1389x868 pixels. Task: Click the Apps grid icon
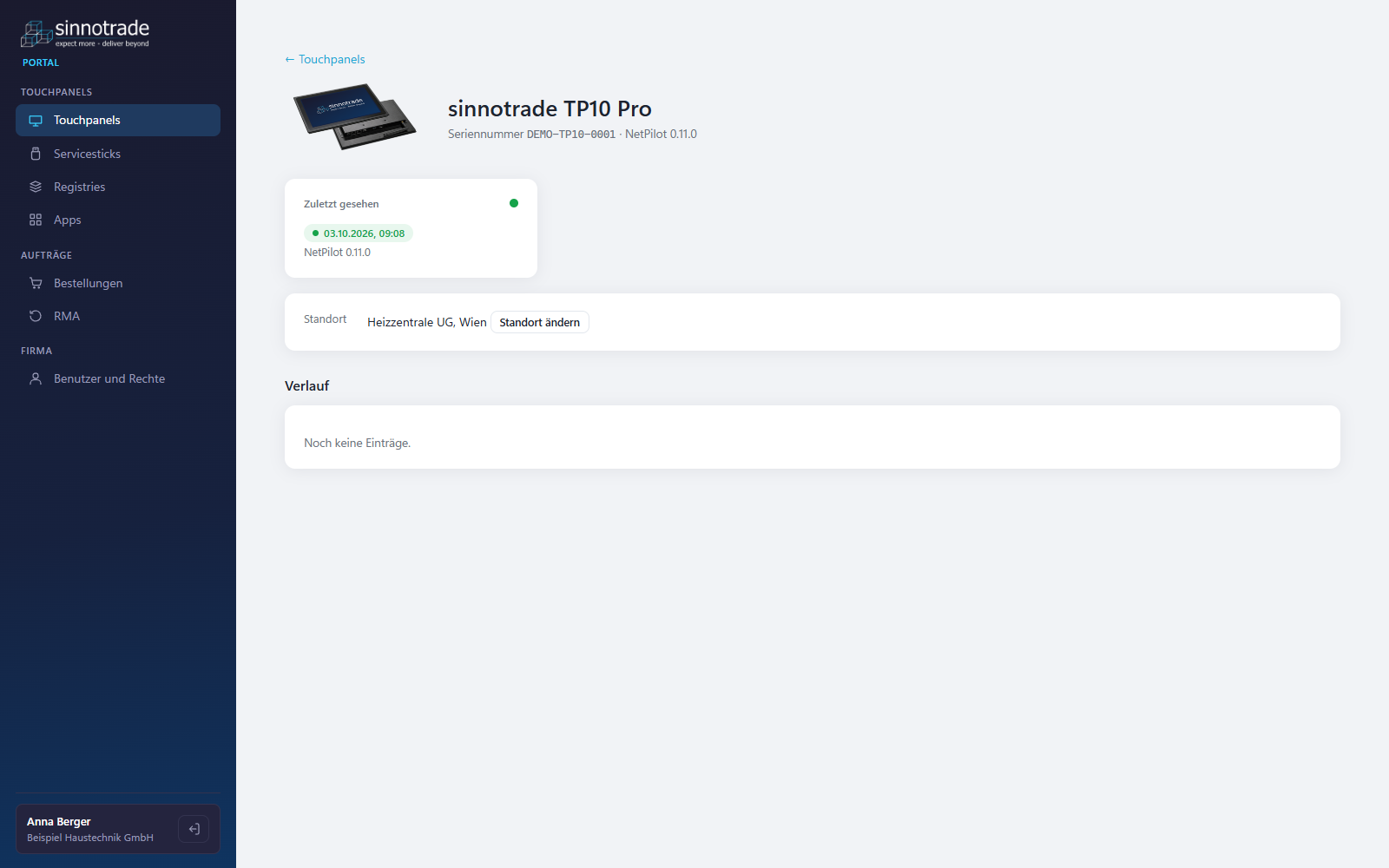coord(36,220)
